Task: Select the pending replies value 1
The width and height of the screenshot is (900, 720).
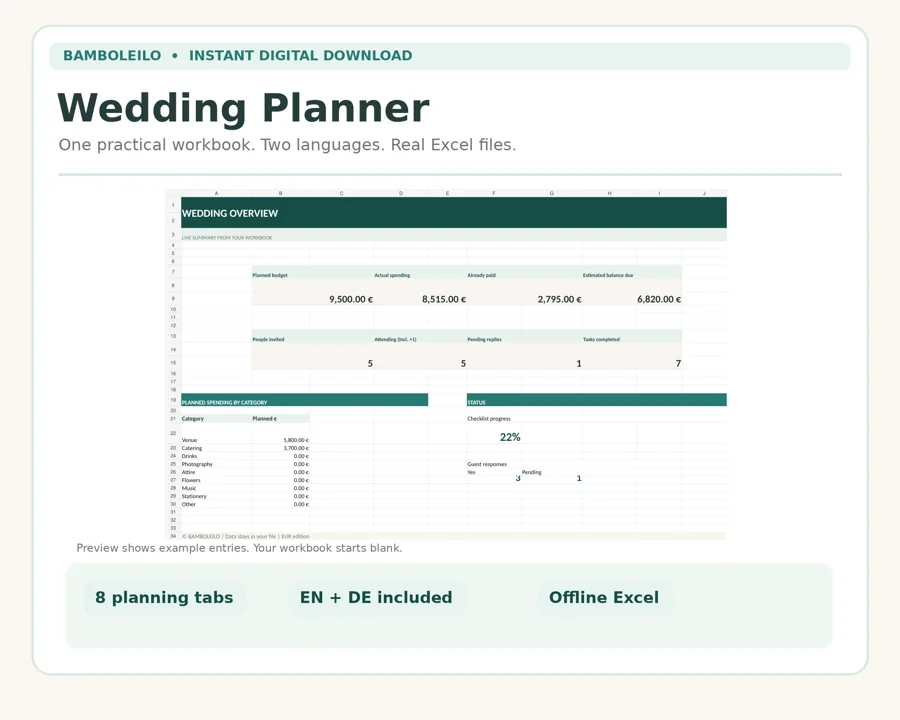Action: tap(579, 363)
